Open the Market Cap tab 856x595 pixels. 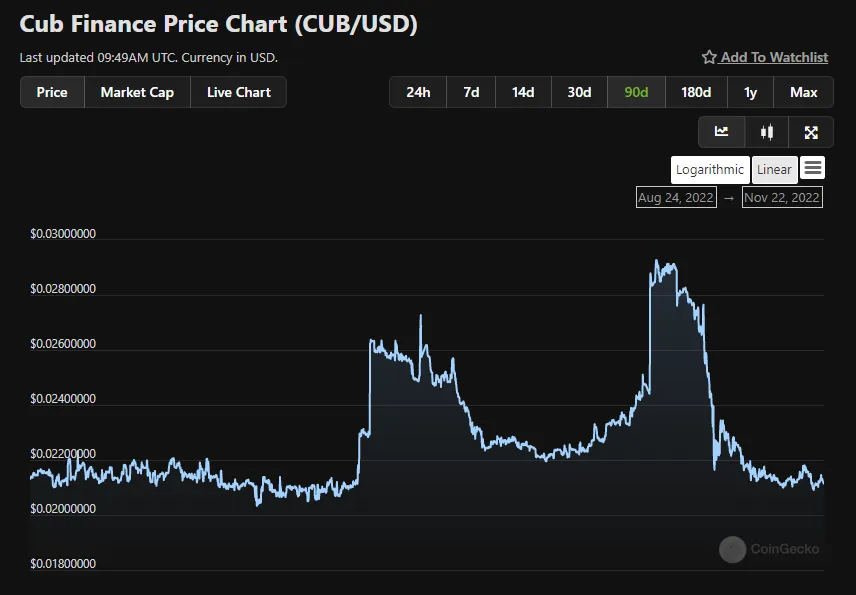pyautogui.click(x=137, y=92)
